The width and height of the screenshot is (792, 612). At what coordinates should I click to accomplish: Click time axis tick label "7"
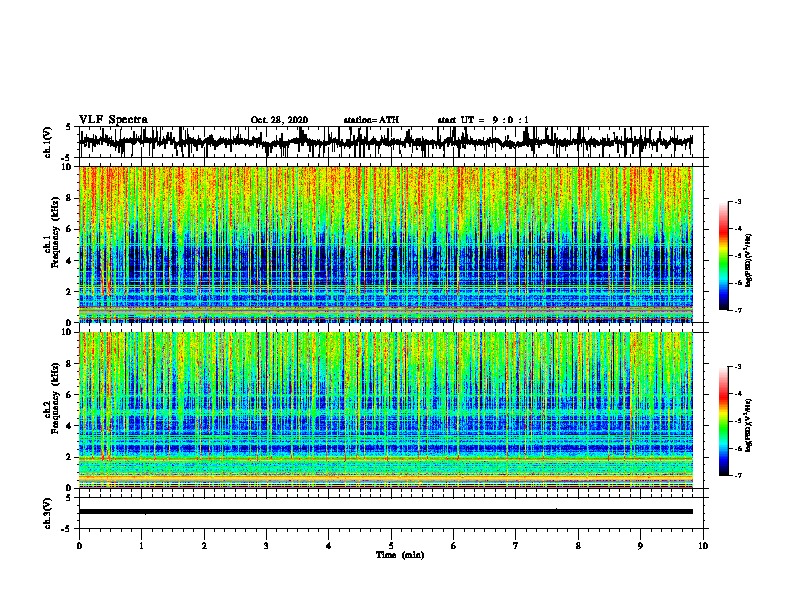tap(516, 546)
